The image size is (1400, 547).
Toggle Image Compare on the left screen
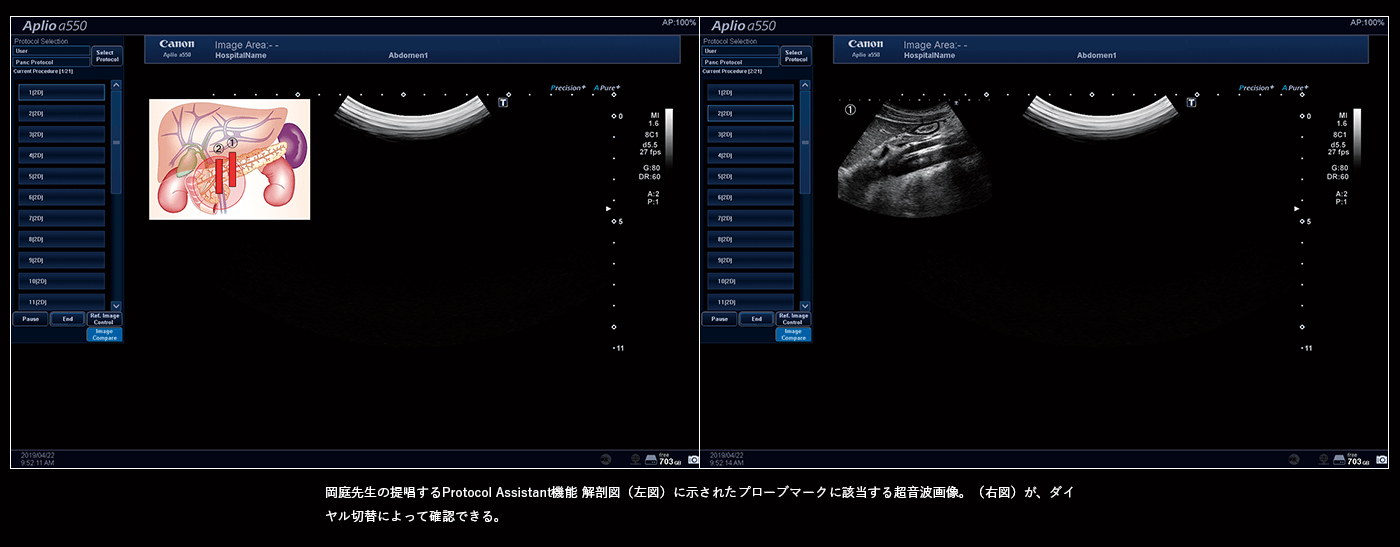(x=105, y=335)
